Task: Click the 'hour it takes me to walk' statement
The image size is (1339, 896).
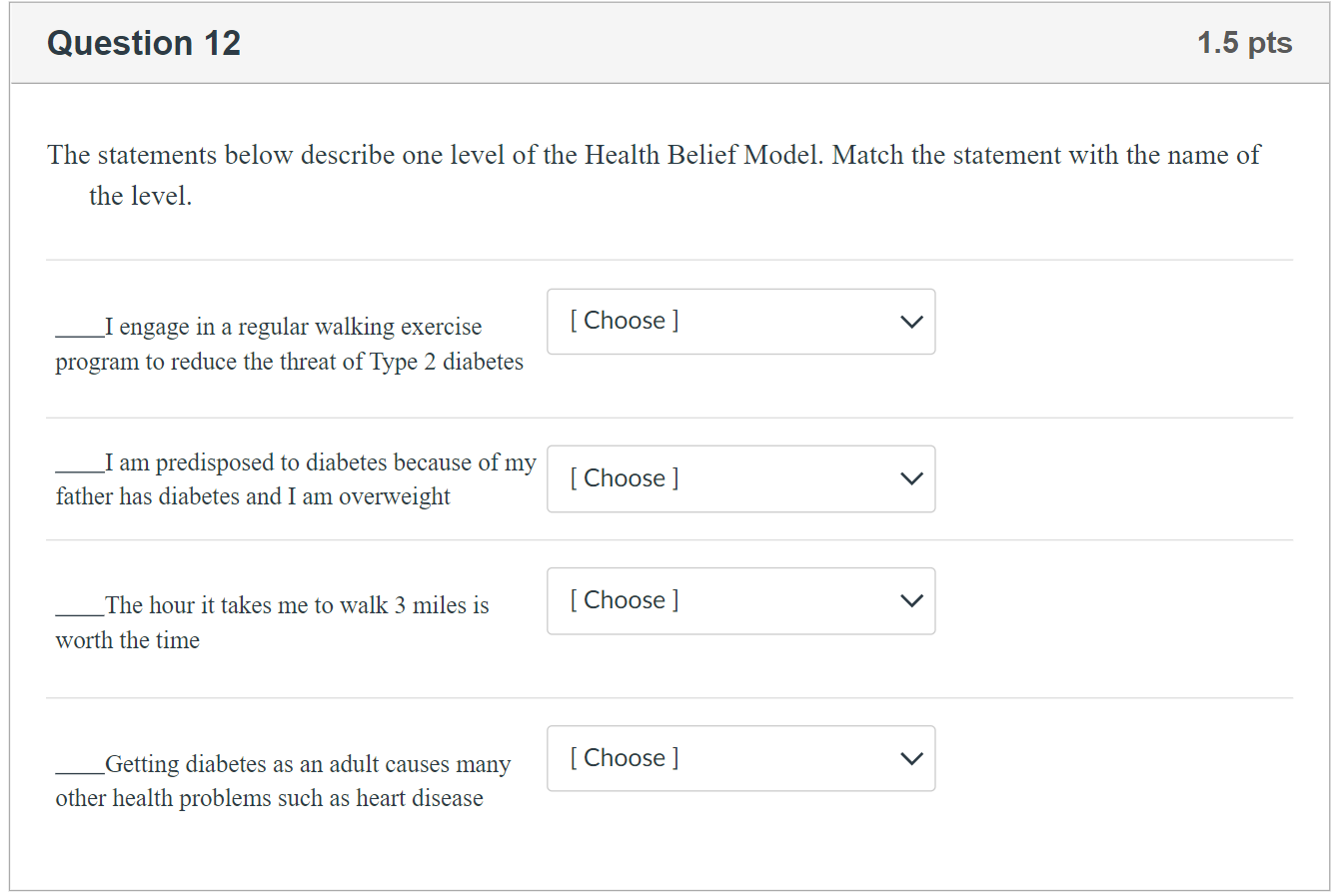Action: pyautogui.click(x=296, y=606)
